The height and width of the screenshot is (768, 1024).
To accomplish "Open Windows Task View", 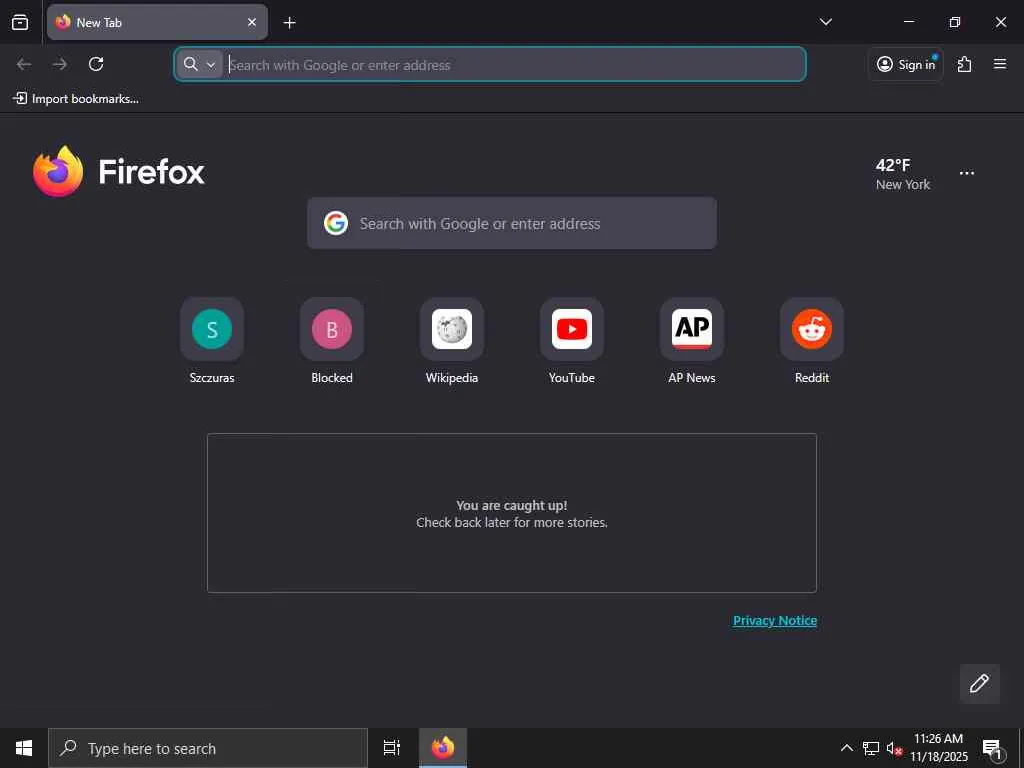I will tap(392, 748).
